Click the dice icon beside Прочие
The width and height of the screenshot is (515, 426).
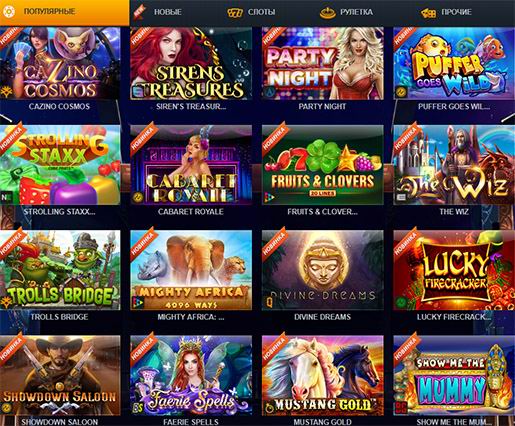pyautogui.click(x=428, y=13)
